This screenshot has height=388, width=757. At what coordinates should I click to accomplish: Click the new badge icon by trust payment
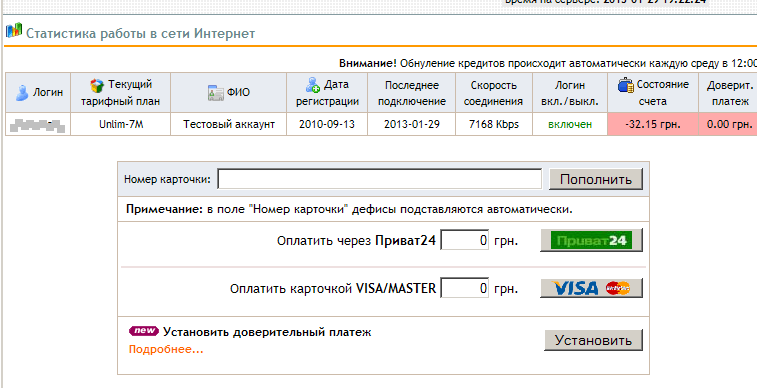point(144,331)
